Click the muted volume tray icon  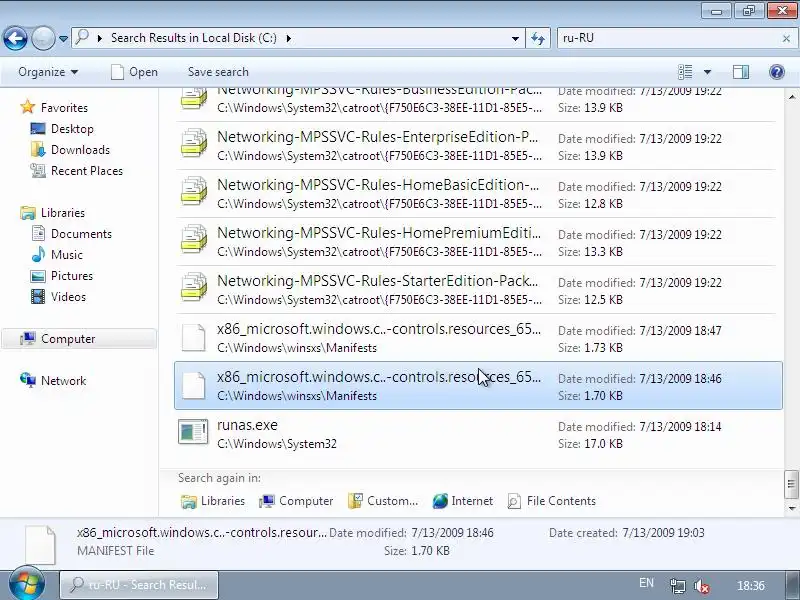(702, 586)
